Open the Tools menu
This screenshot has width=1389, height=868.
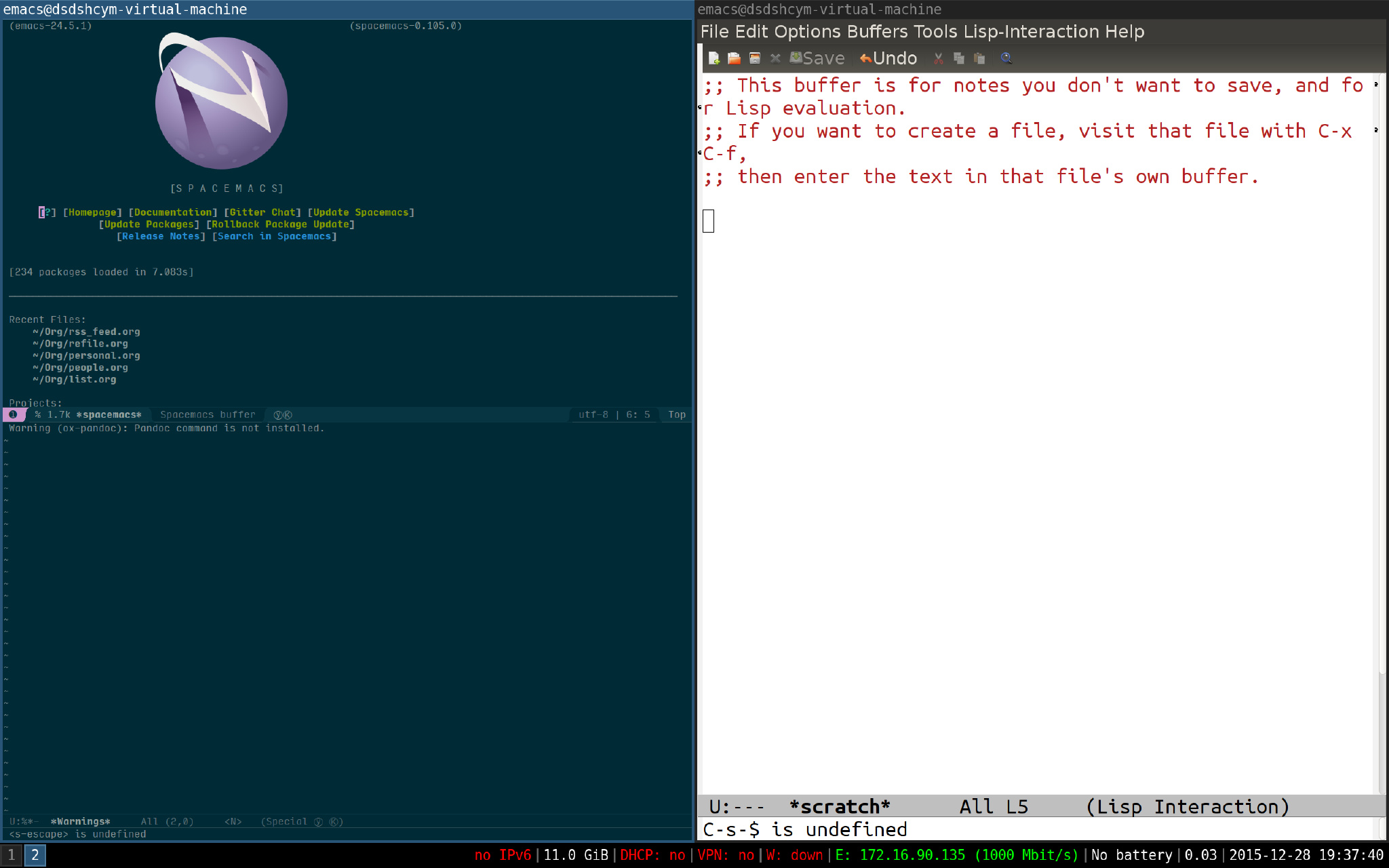(936, 32)
